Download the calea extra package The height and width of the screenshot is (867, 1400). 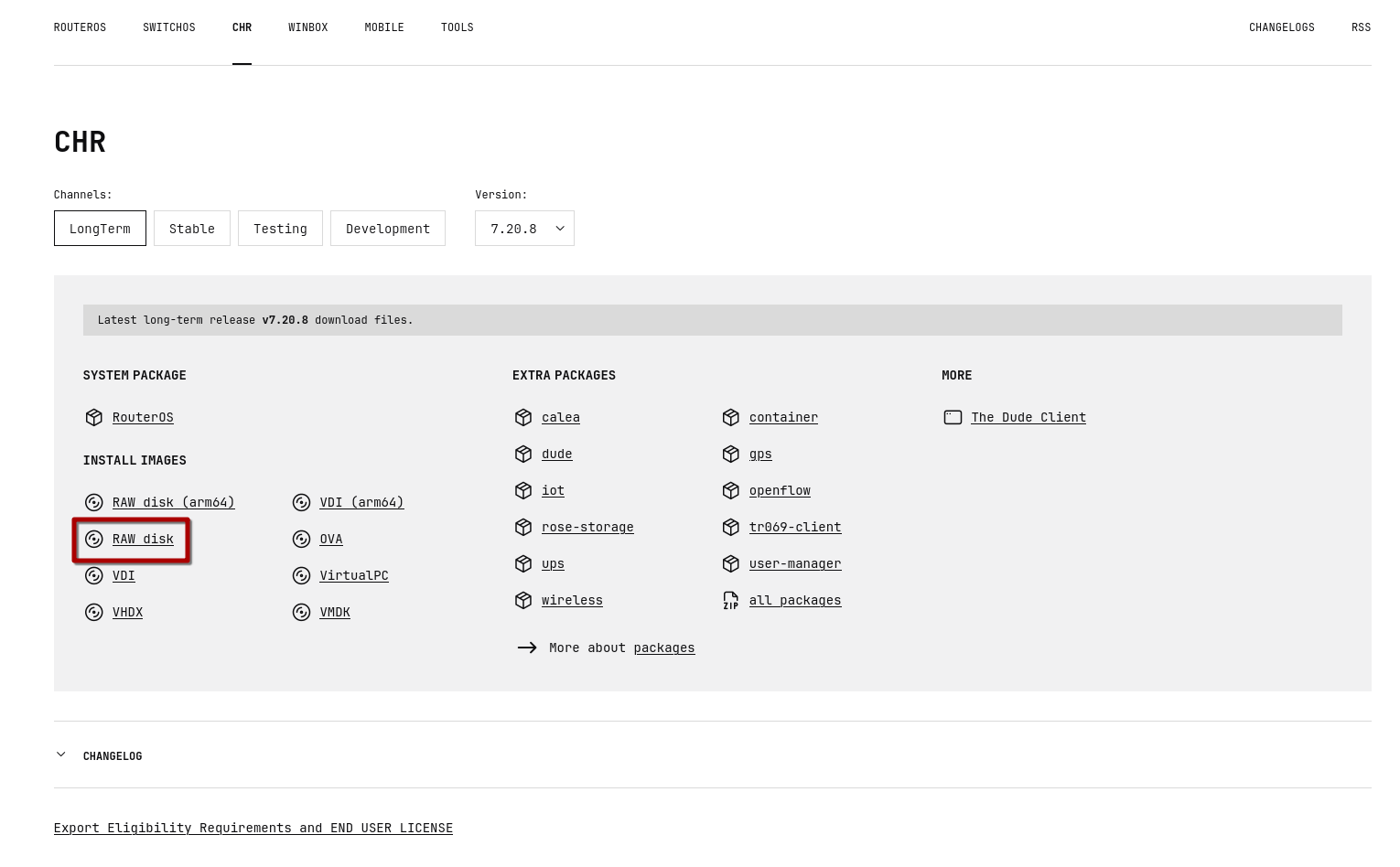click(561, 417)
